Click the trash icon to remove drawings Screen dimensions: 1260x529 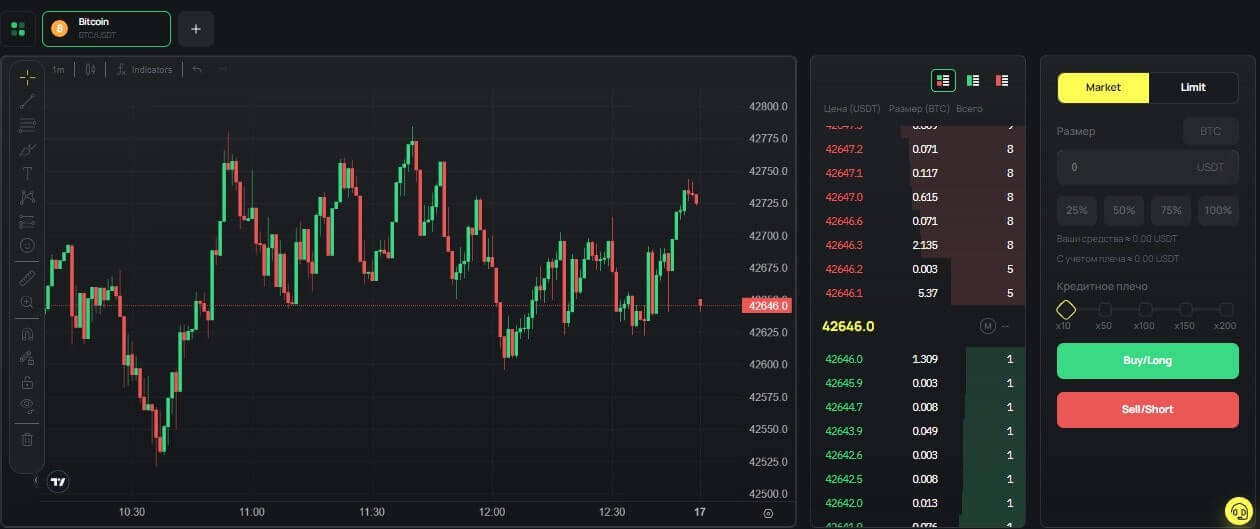coord(27,439)
